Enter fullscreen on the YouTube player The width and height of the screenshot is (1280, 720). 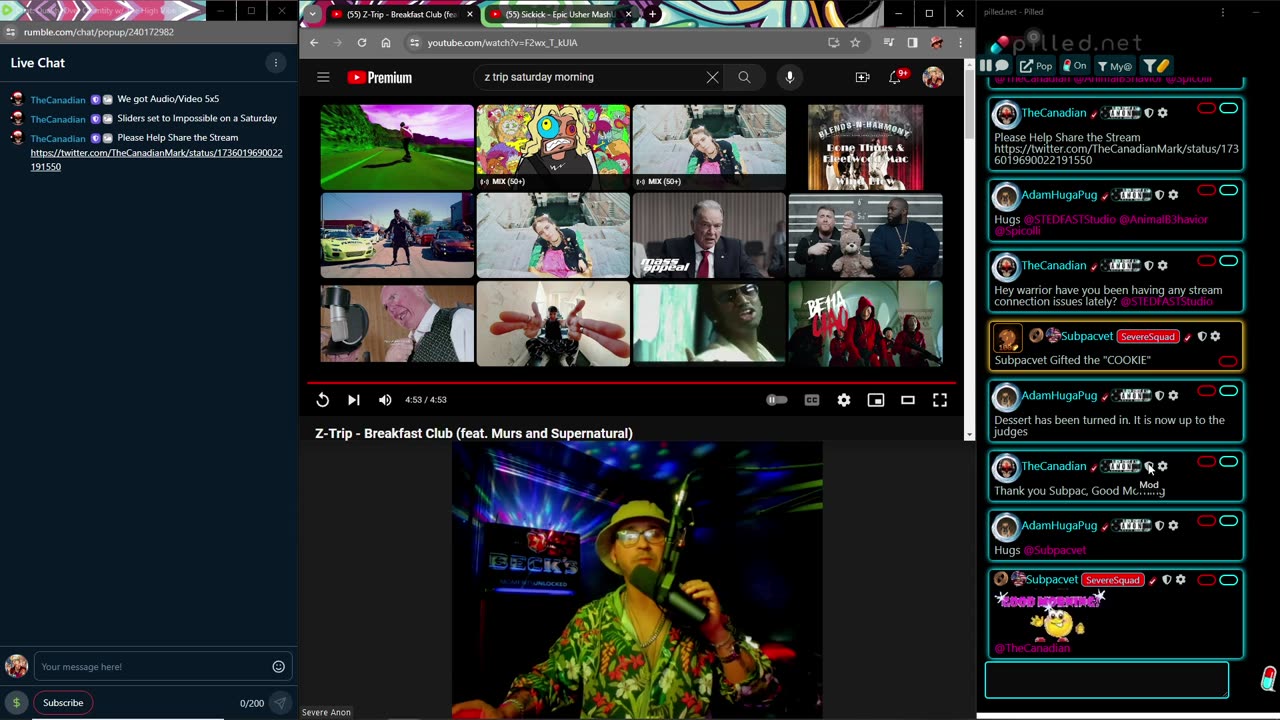pos(940,400)
